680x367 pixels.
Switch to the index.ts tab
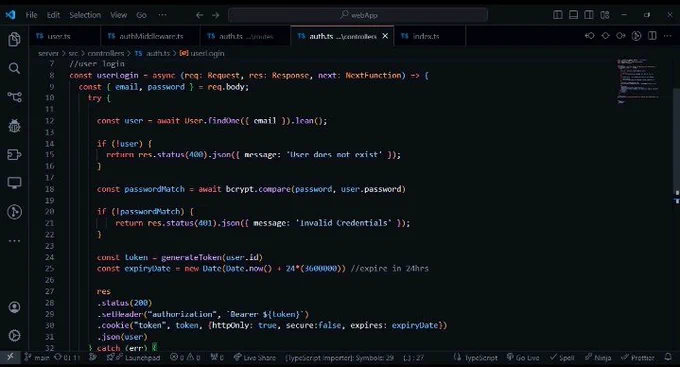click(429, 36)
